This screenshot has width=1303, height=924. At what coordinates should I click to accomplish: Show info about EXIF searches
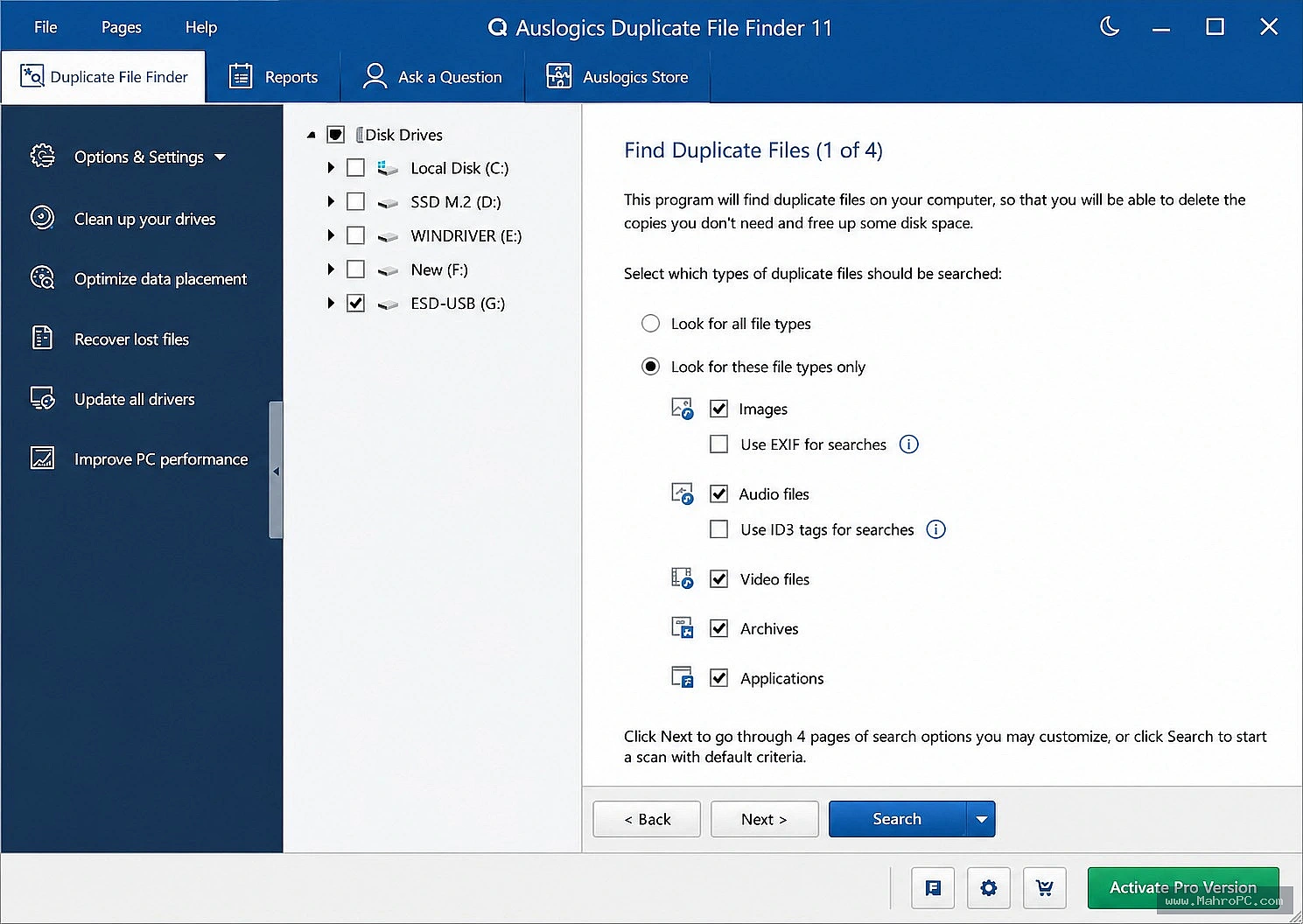(x=909, y=444)
